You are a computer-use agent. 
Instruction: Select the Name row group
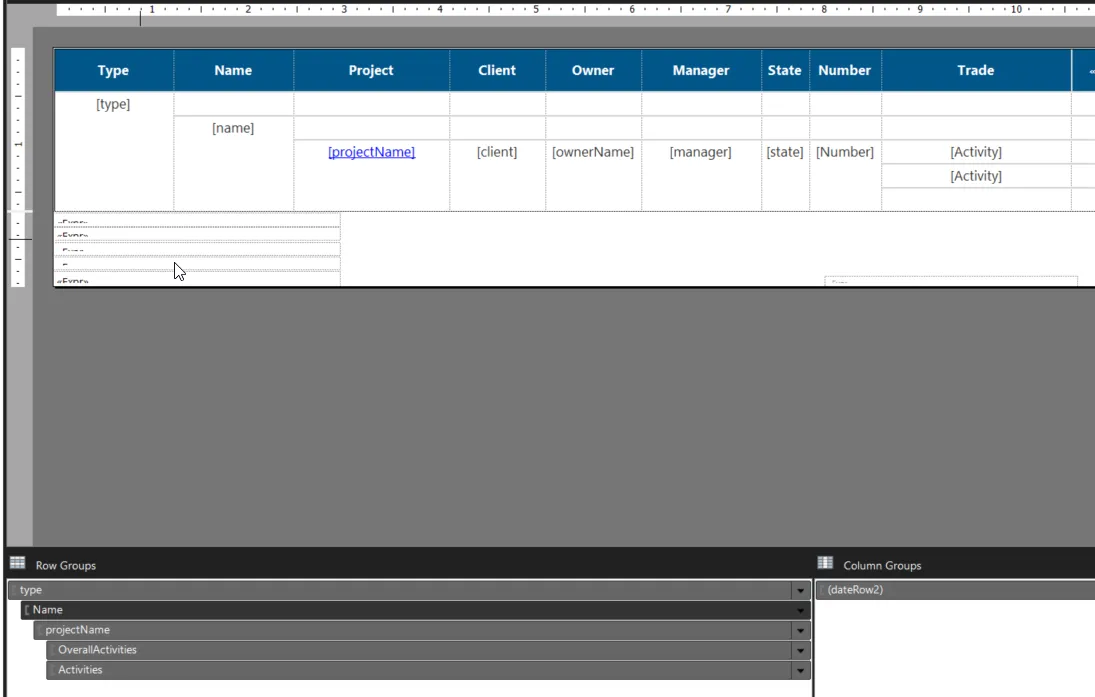click(406, 610)
